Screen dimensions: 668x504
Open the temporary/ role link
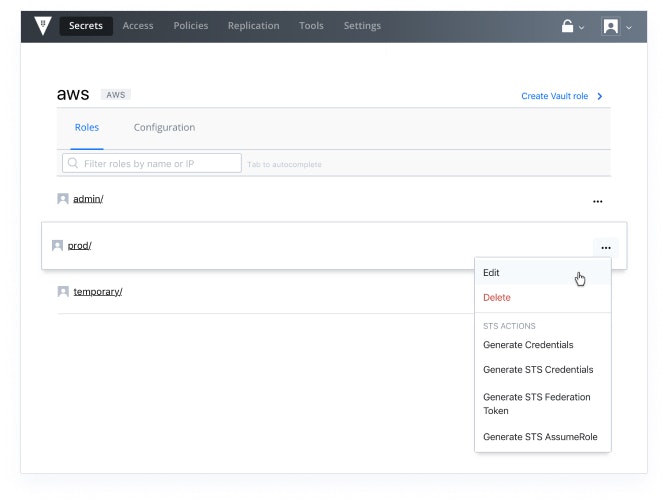click(x=98, y=292)
